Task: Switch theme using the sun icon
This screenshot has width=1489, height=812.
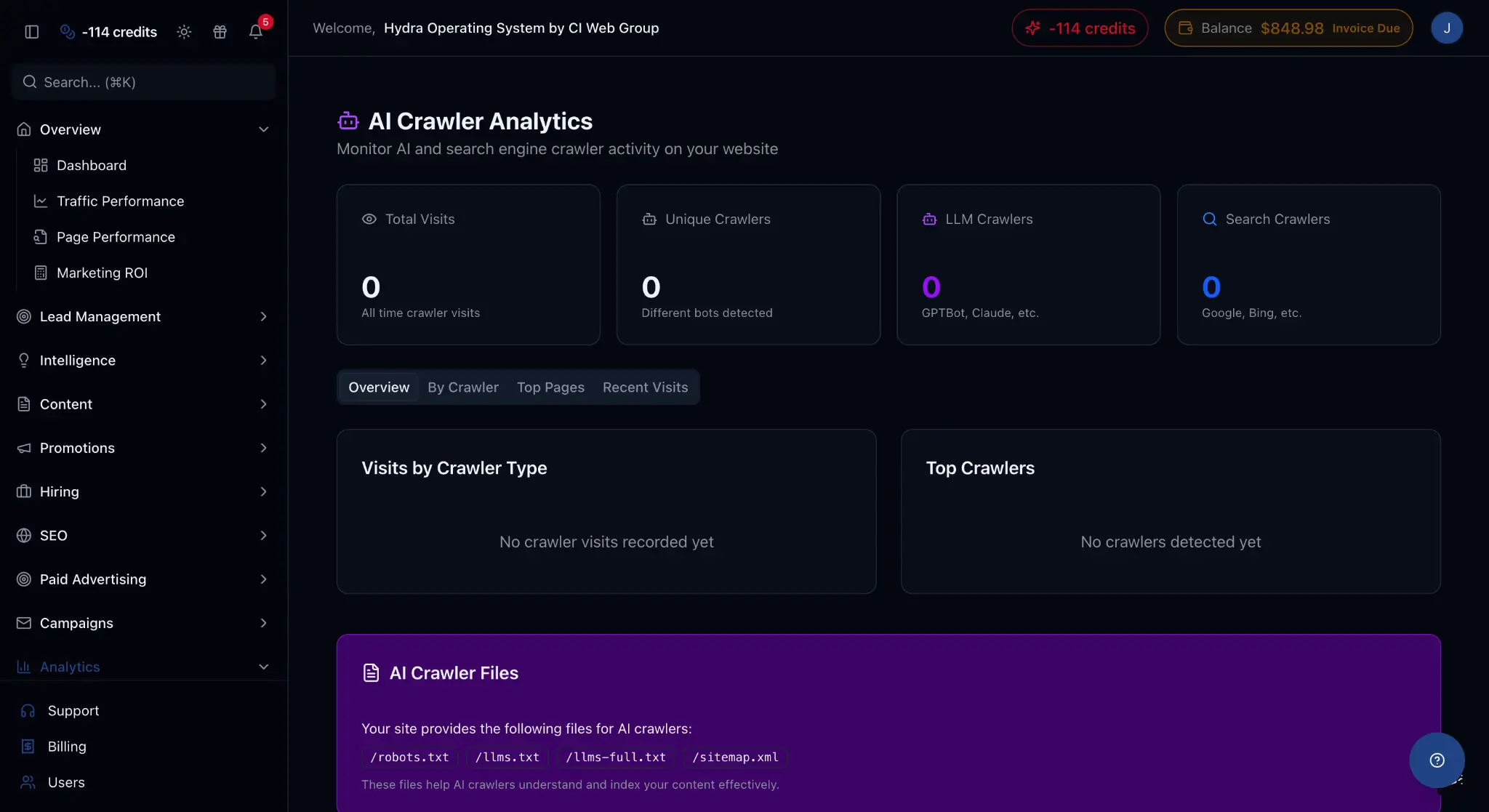Action: [x=183, y=32]
